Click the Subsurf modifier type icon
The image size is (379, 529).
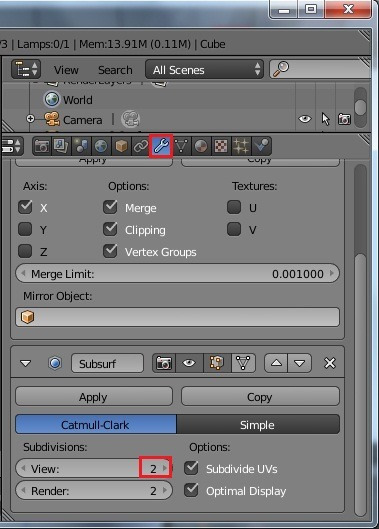coord(55,363)
